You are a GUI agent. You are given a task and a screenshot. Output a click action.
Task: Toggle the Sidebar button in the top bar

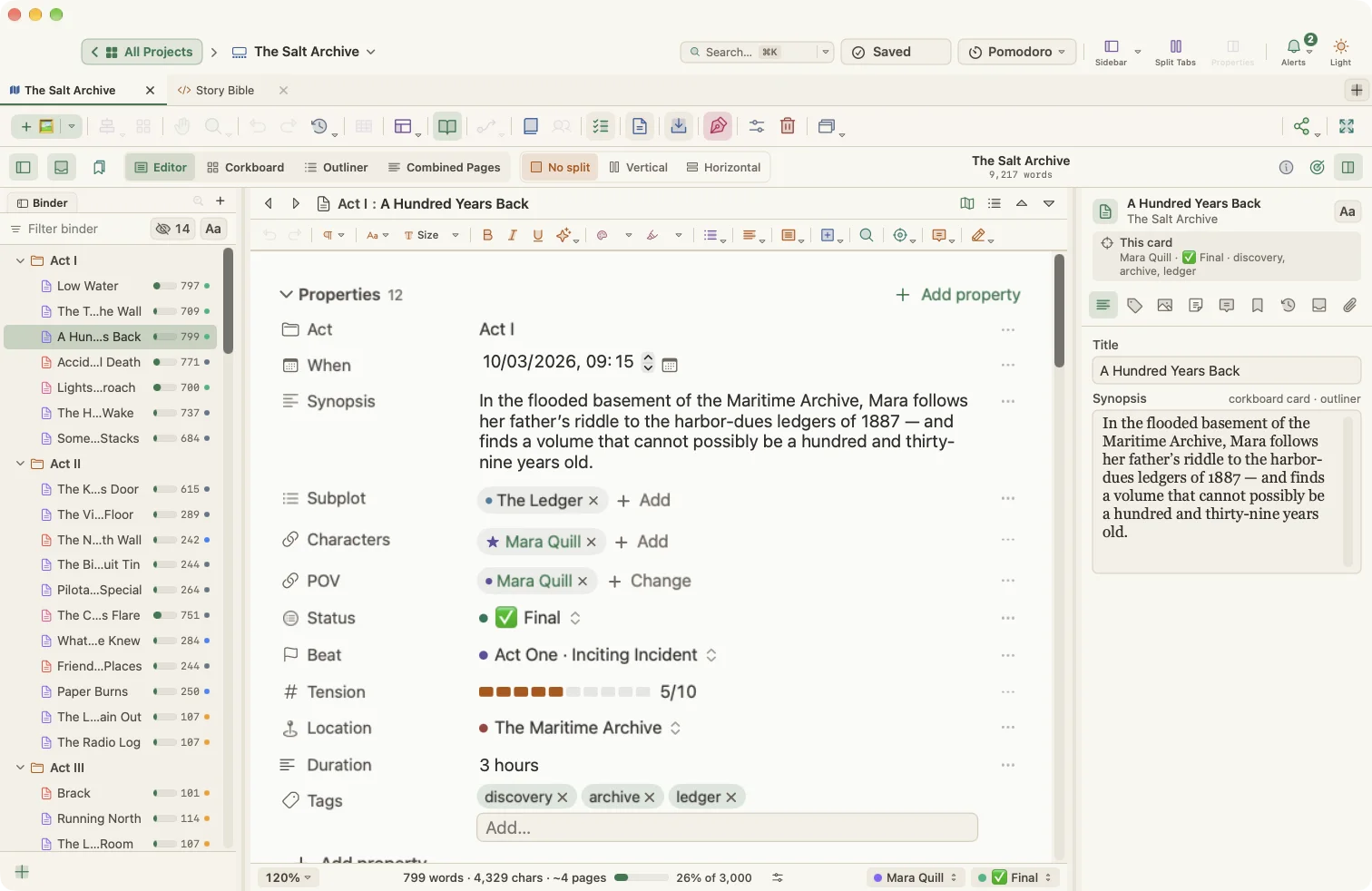tap(1111, 52)
